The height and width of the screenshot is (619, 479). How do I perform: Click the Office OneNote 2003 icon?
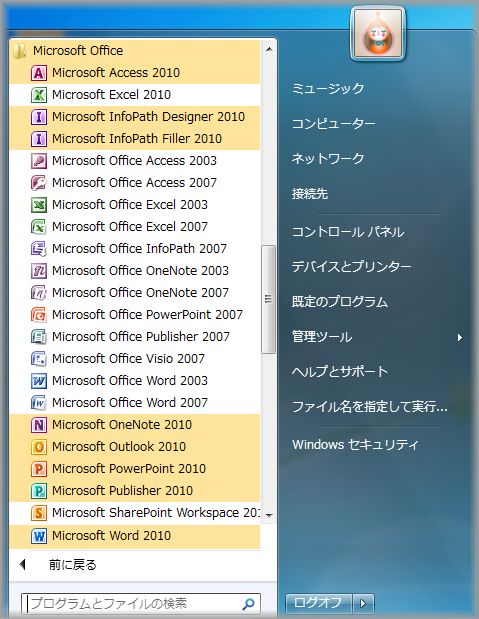click(39, 271)
